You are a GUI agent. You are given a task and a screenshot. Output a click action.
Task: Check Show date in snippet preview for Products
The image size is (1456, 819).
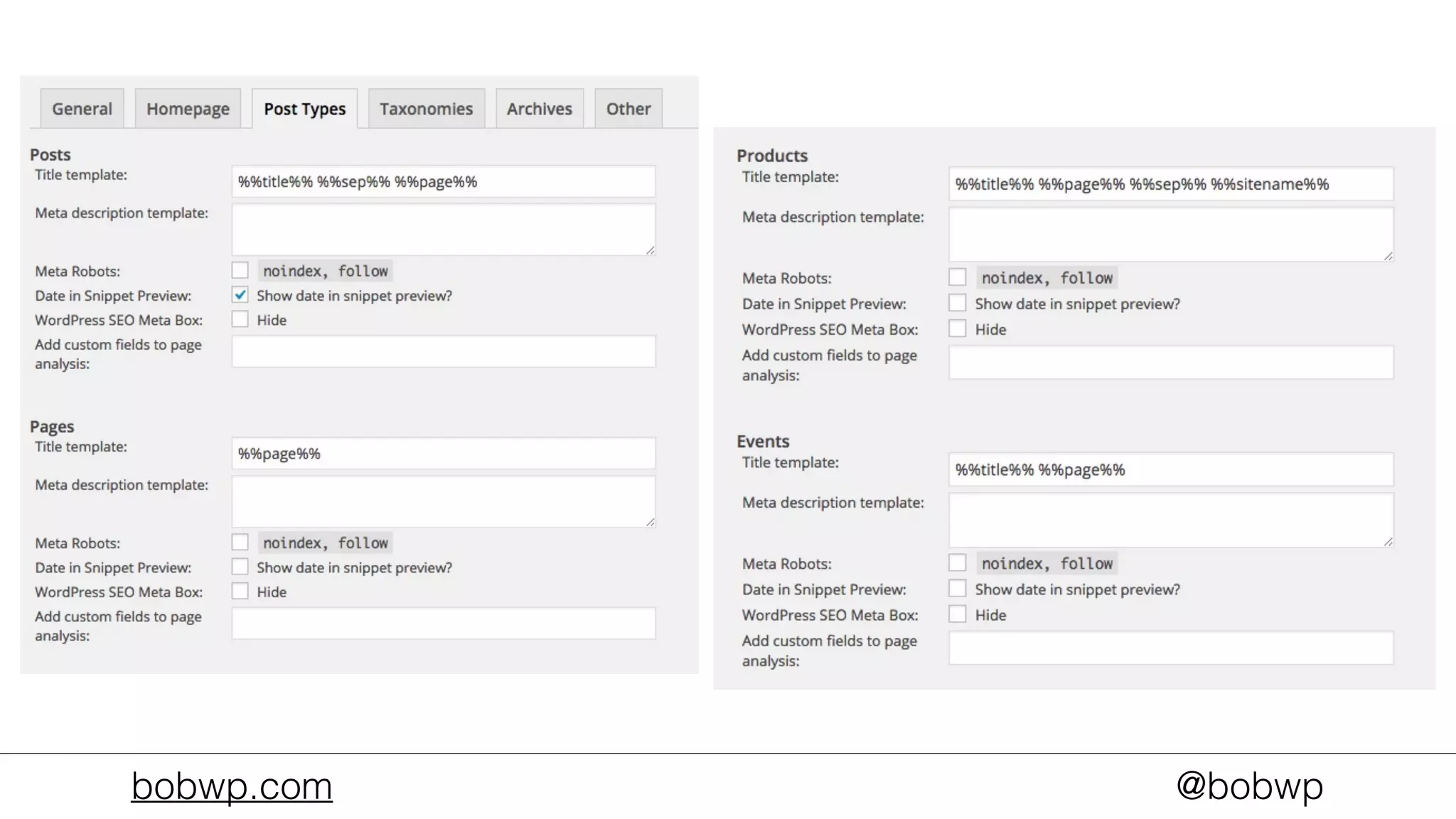958,304
